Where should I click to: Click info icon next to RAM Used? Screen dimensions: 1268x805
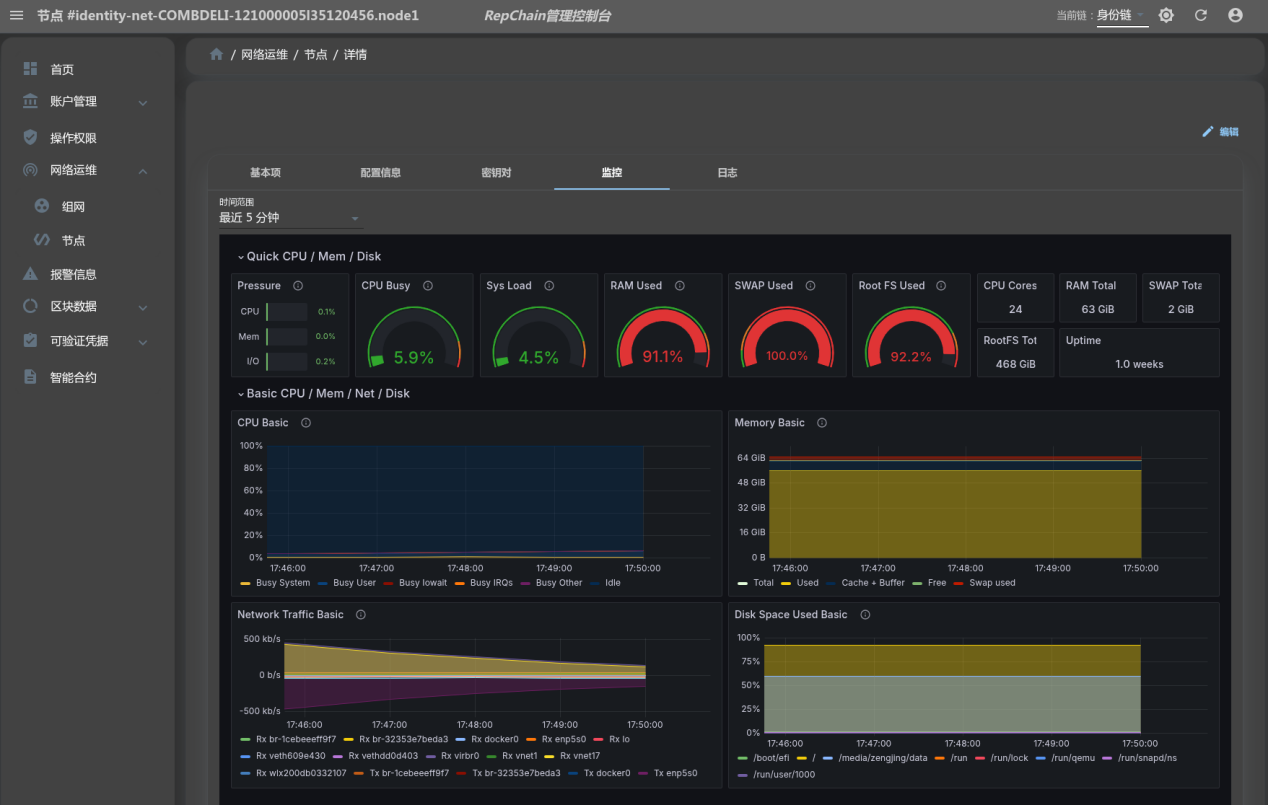680,286
